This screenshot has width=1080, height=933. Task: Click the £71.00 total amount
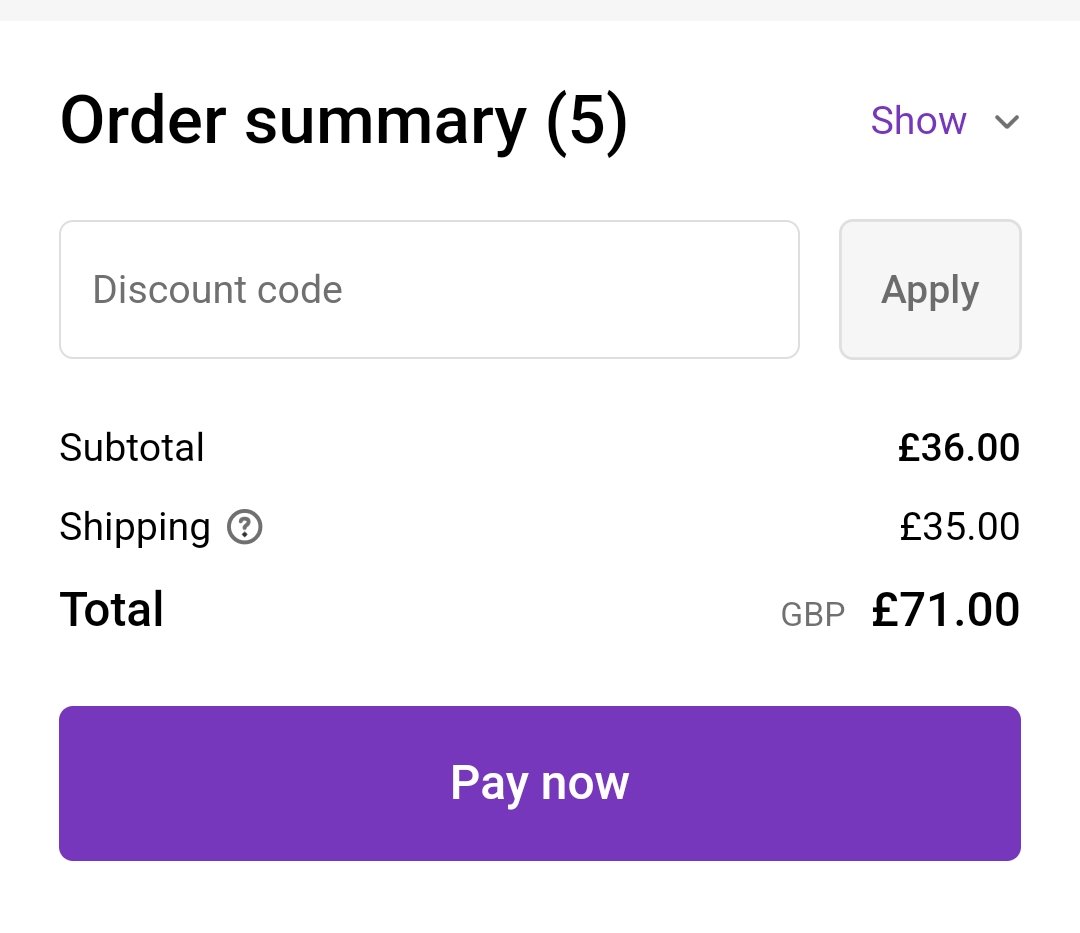pos(945,609)
